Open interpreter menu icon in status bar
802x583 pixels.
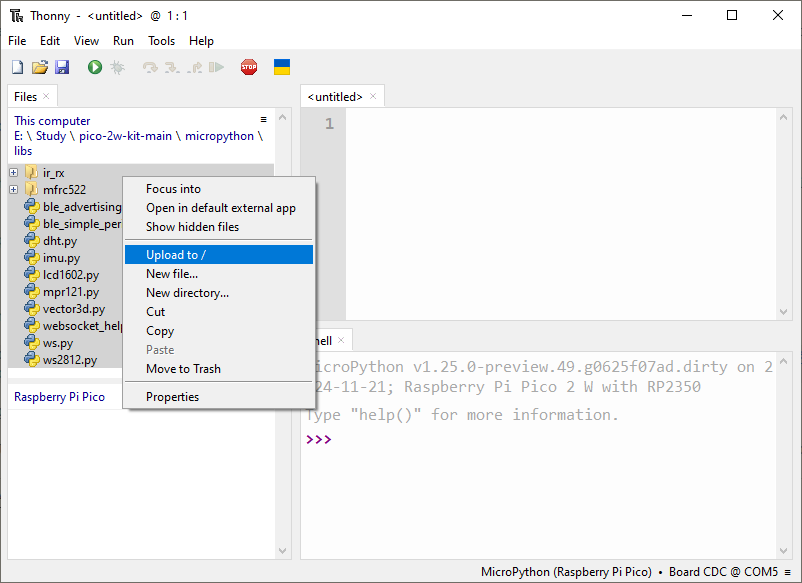pos(787,572)
